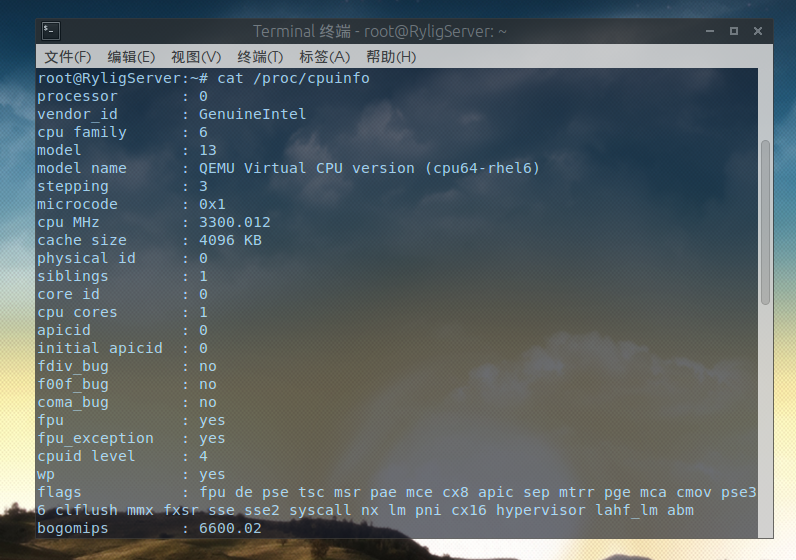796x560 pixels.
Task: Click the 'processor' label
Action: [x=77, y=96]
